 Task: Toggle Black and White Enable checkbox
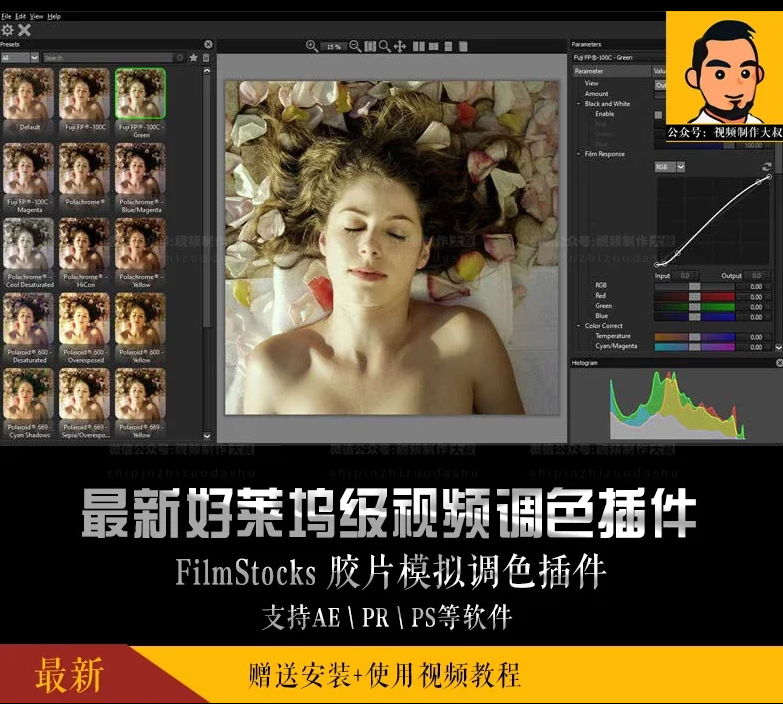pos(658,114)
